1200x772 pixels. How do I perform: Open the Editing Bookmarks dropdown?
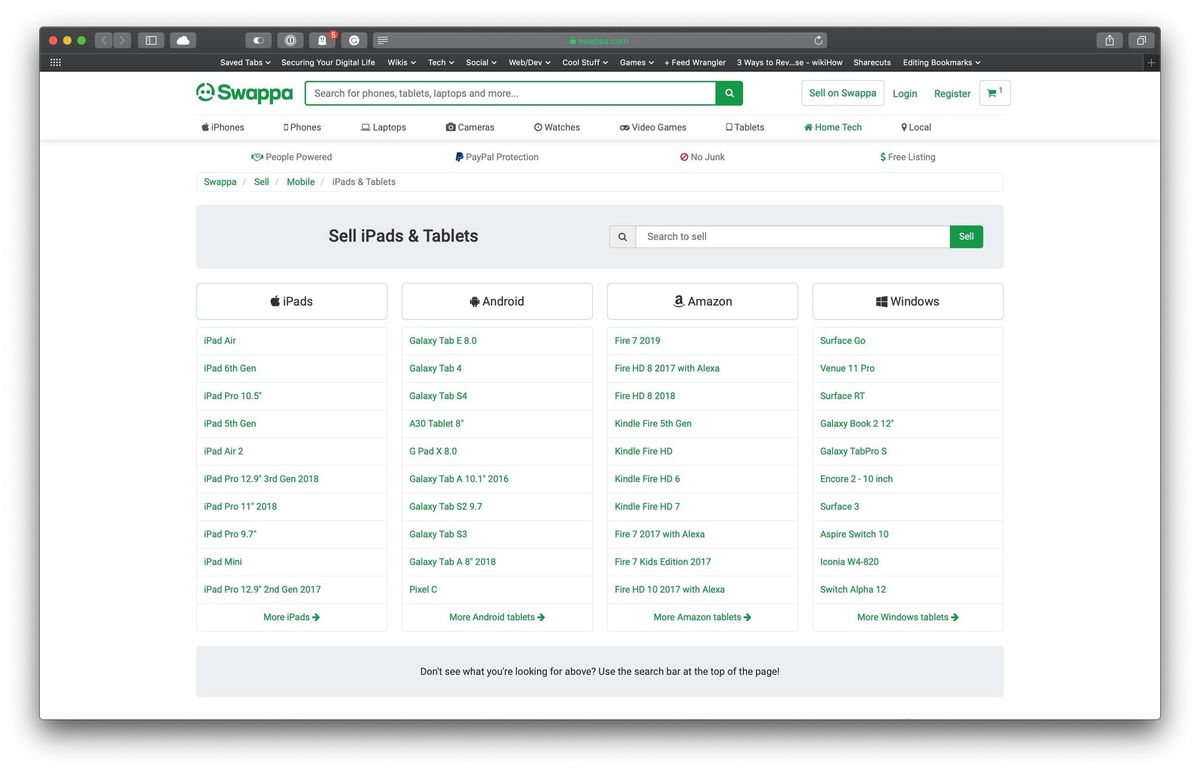coord(941,62)
